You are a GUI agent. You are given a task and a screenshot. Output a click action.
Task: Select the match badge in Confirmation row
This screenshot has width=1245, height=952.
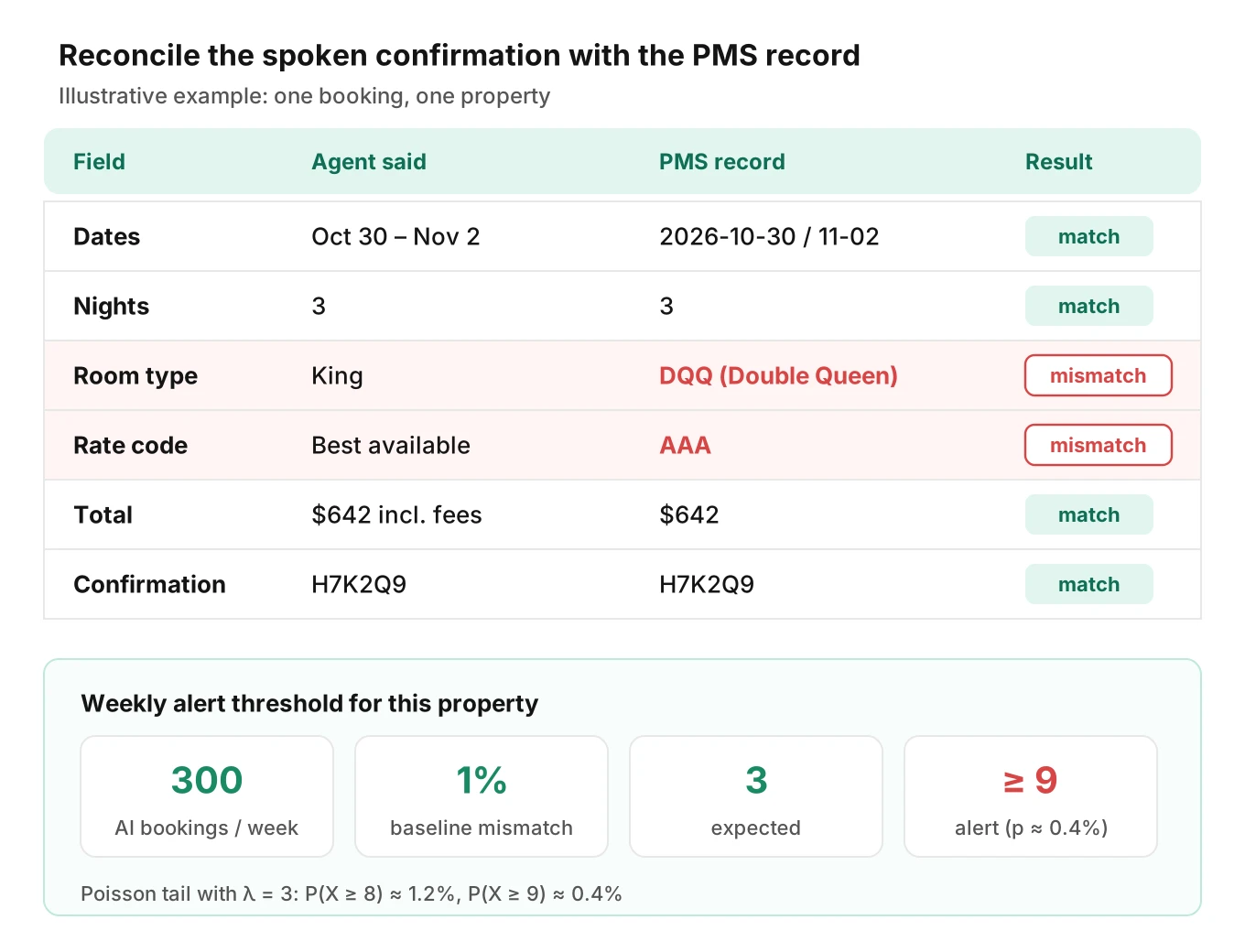click(x=1088, y=584)
